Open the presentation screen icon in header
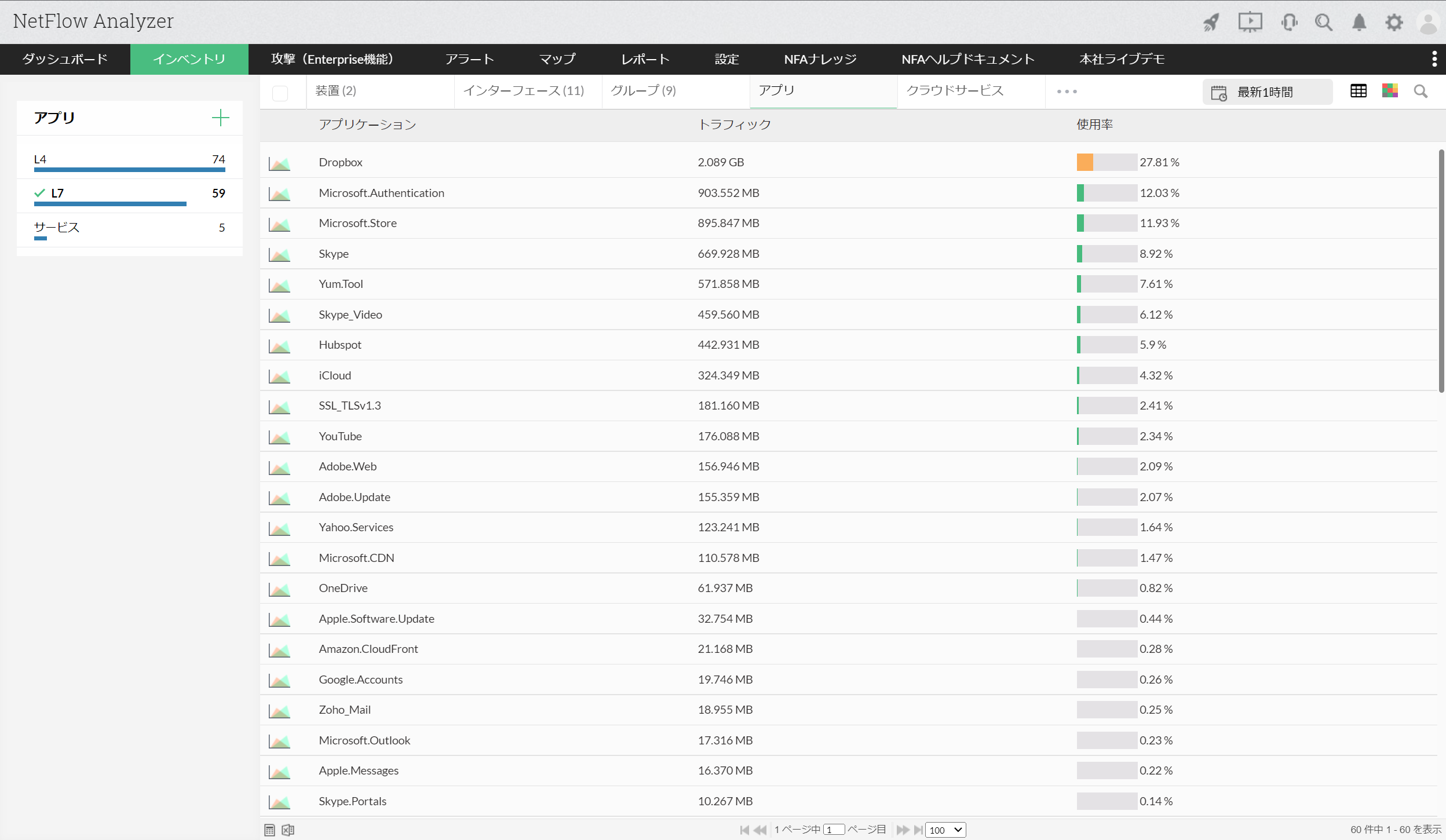This screenshot has width=1446, height=840. click(1250, 23)
